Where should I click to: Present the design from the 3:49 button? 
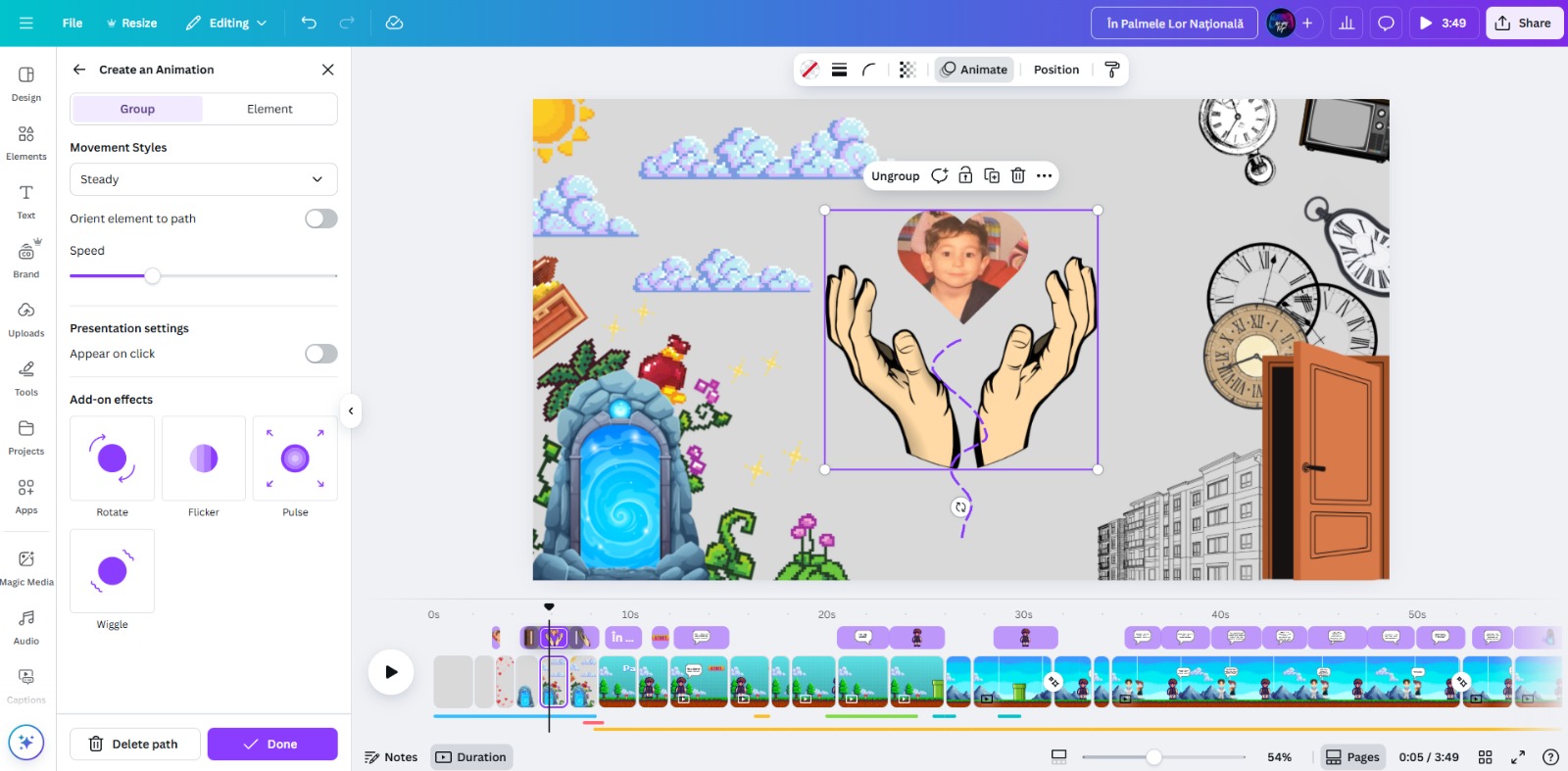(1444, 23)
